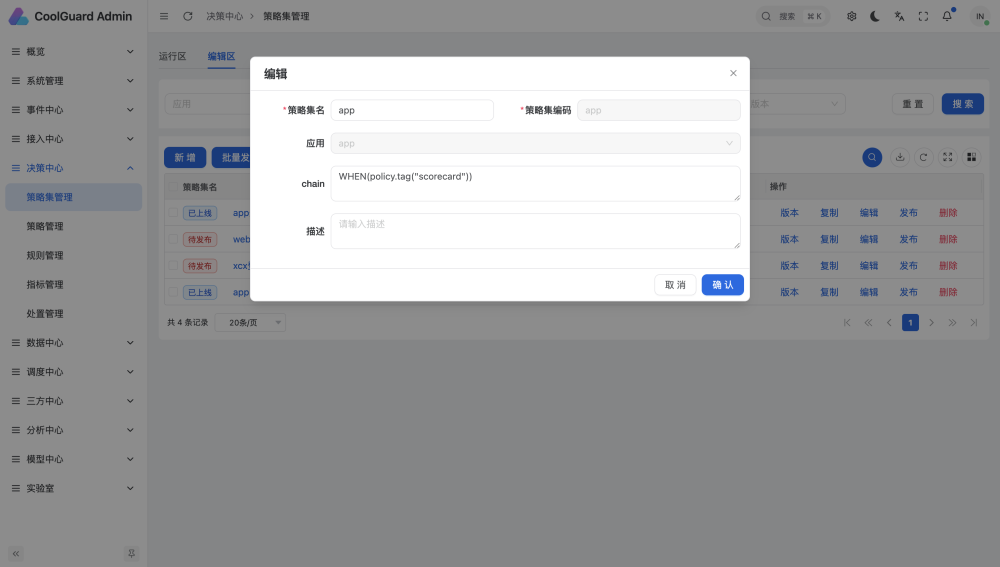The image size is (1000, 567).
Task: Expand the 分析中心 sidebar menu
Action: (x=73, y=431)
